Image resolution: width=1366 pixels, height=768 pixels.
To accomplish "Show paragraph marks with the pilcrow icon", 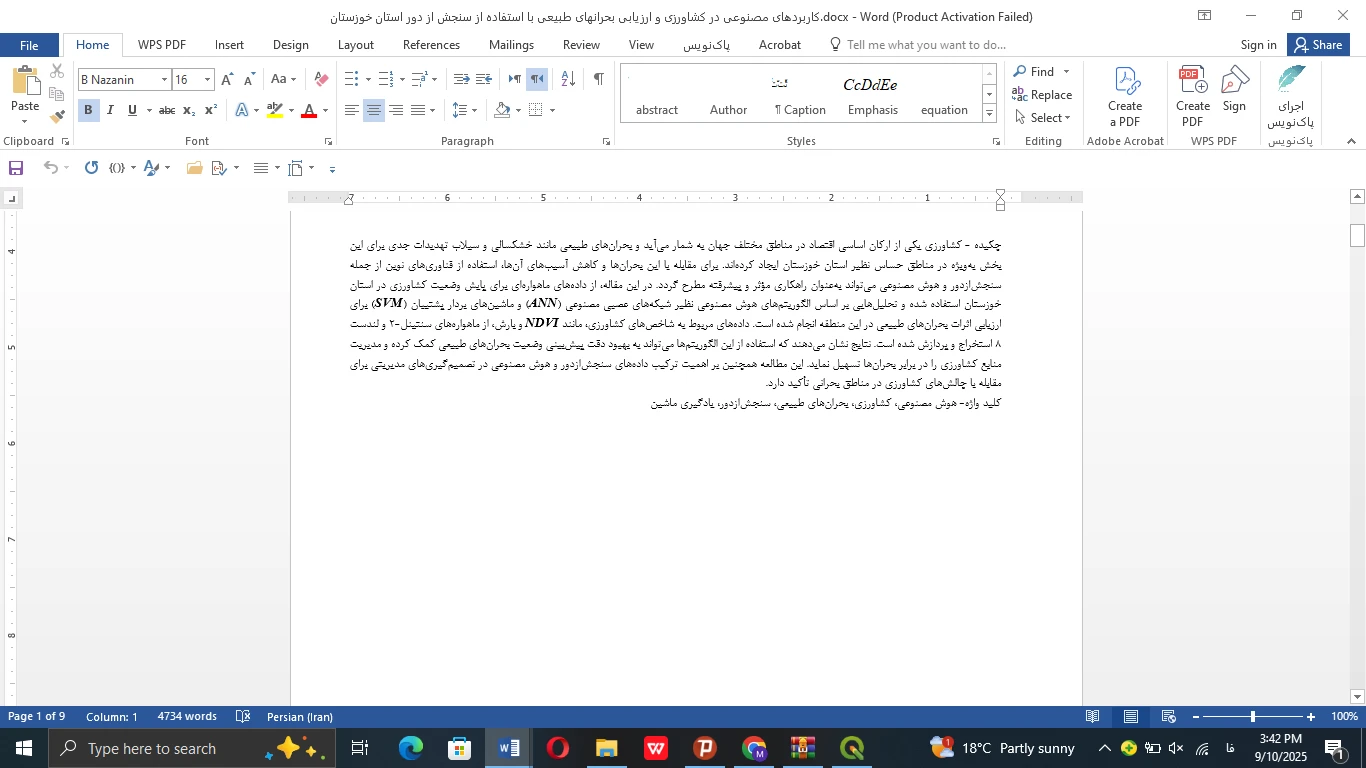I will point(598,79).
